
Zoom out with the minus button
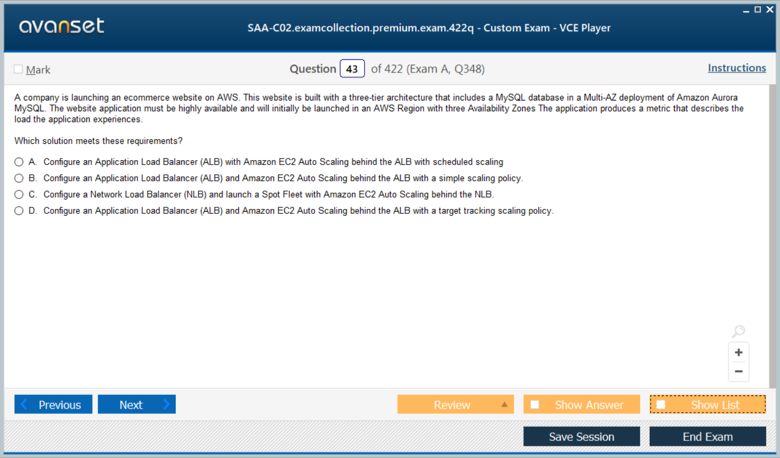[x=739, y=372]
